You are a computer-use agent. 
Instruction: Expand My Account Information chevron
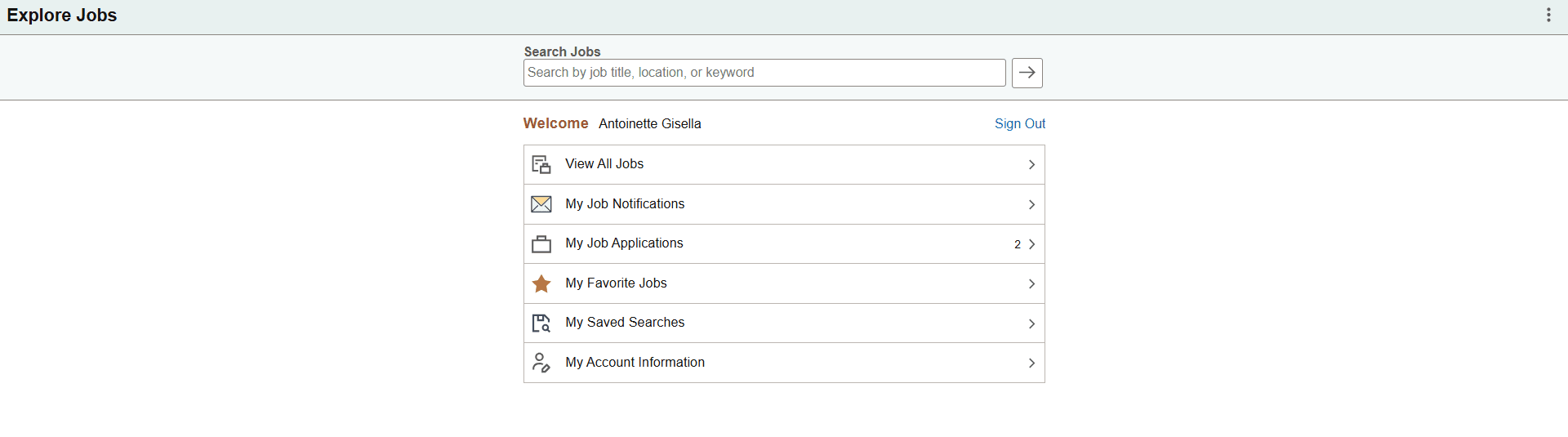(x=1031, y=363)
